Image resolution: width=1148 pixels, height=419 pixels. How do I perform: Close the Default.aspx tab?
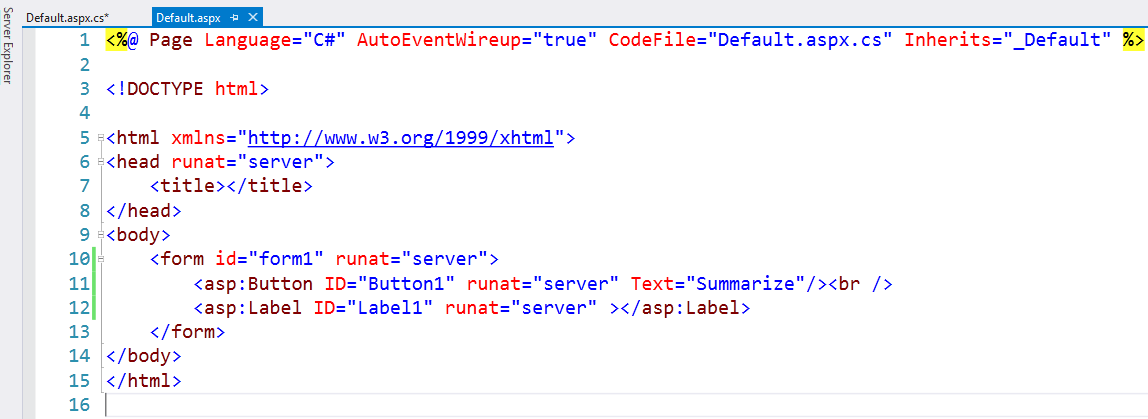click(x=253, y=18)
